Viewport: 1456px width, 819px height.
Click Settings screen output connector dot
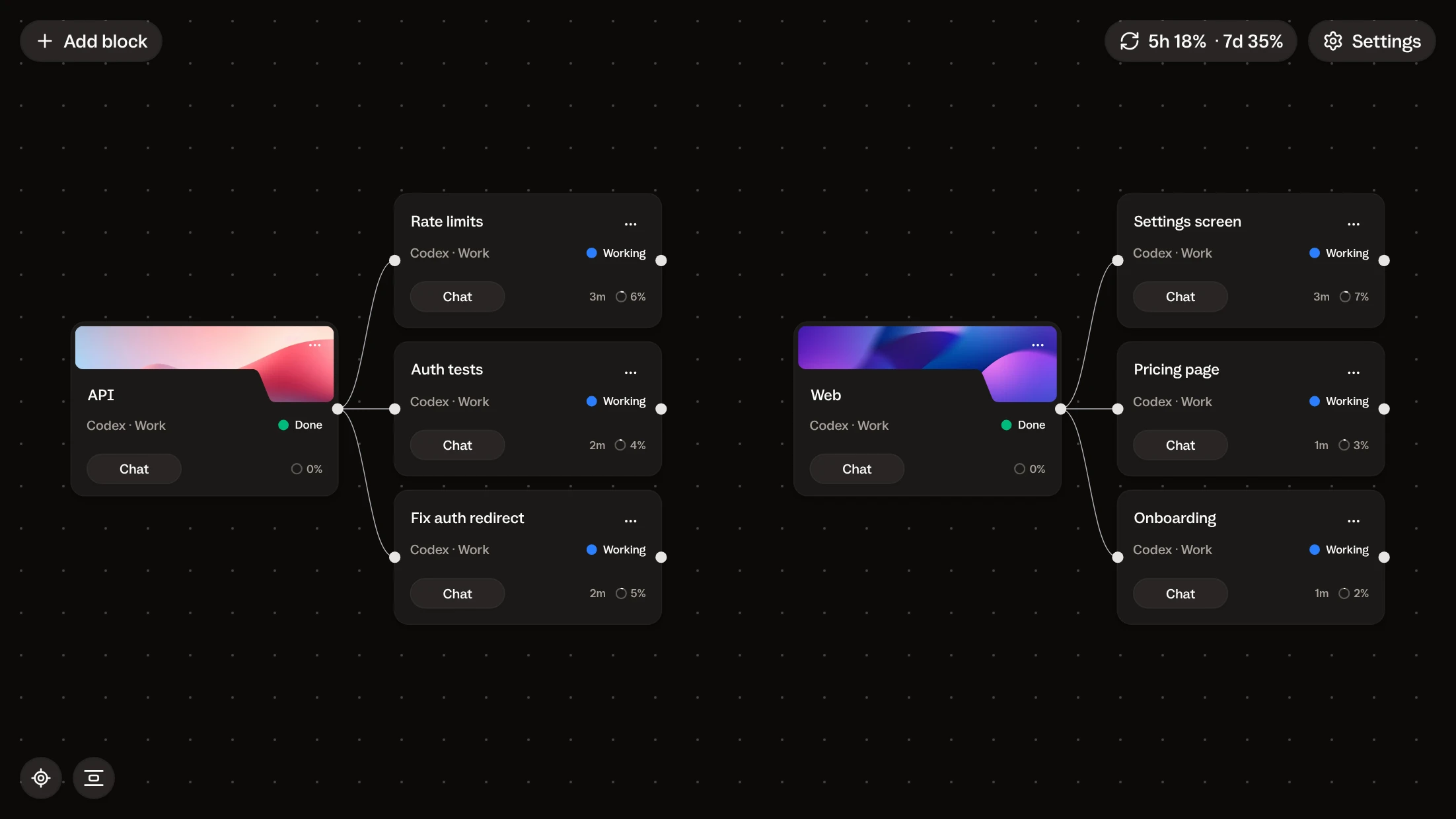(1384, 260)
